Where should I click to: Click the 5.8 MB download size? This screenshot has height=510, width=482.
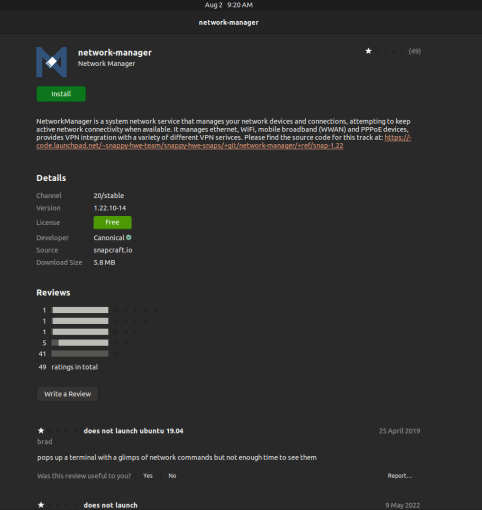tap(104, 263)
